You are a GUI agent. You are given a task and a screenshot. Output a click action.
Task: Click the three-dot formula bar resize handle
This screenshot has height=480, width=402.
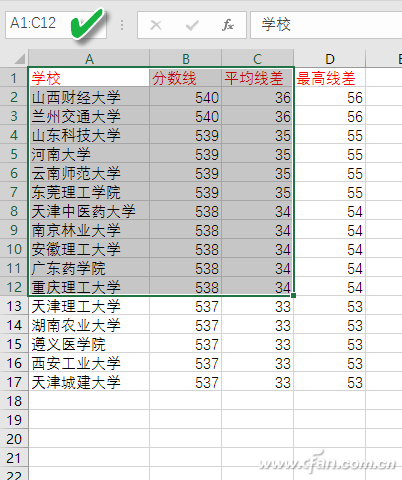(x=122, y=25)
